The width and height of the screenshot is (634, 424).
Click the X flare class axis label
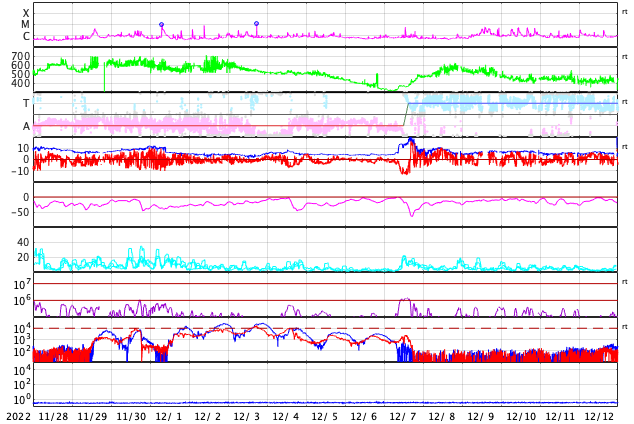pyautogui.click(x=26, y=13)
